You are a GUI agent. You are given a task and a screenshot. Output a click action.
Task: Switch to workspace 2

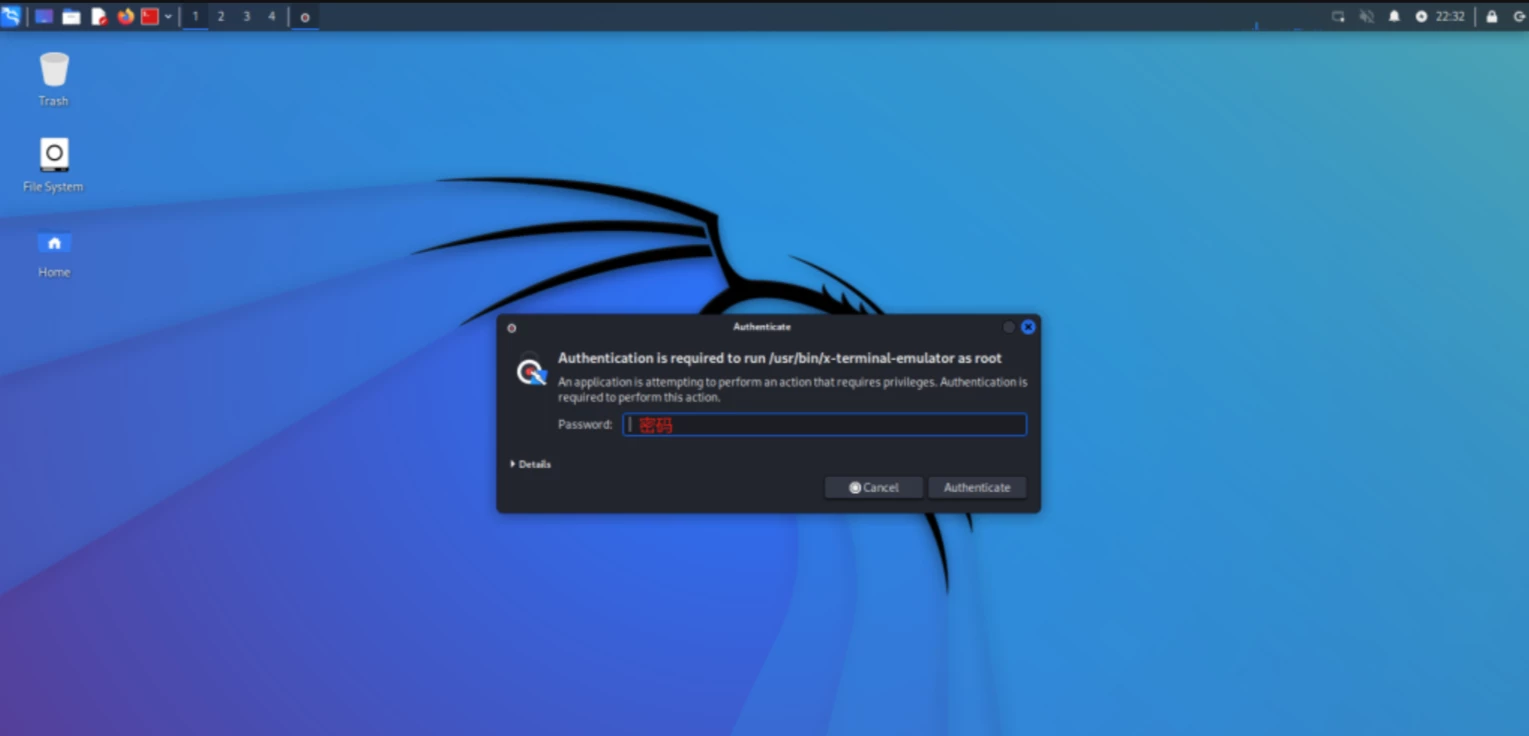coord(221,16)
